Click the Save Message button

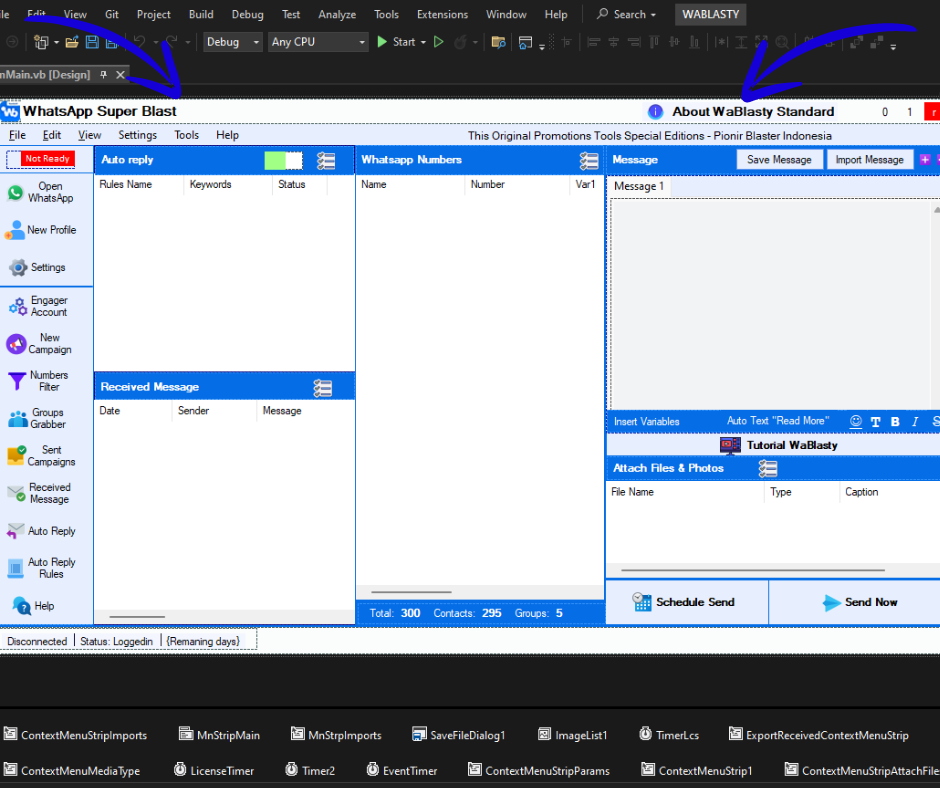[x=779, y=160]
